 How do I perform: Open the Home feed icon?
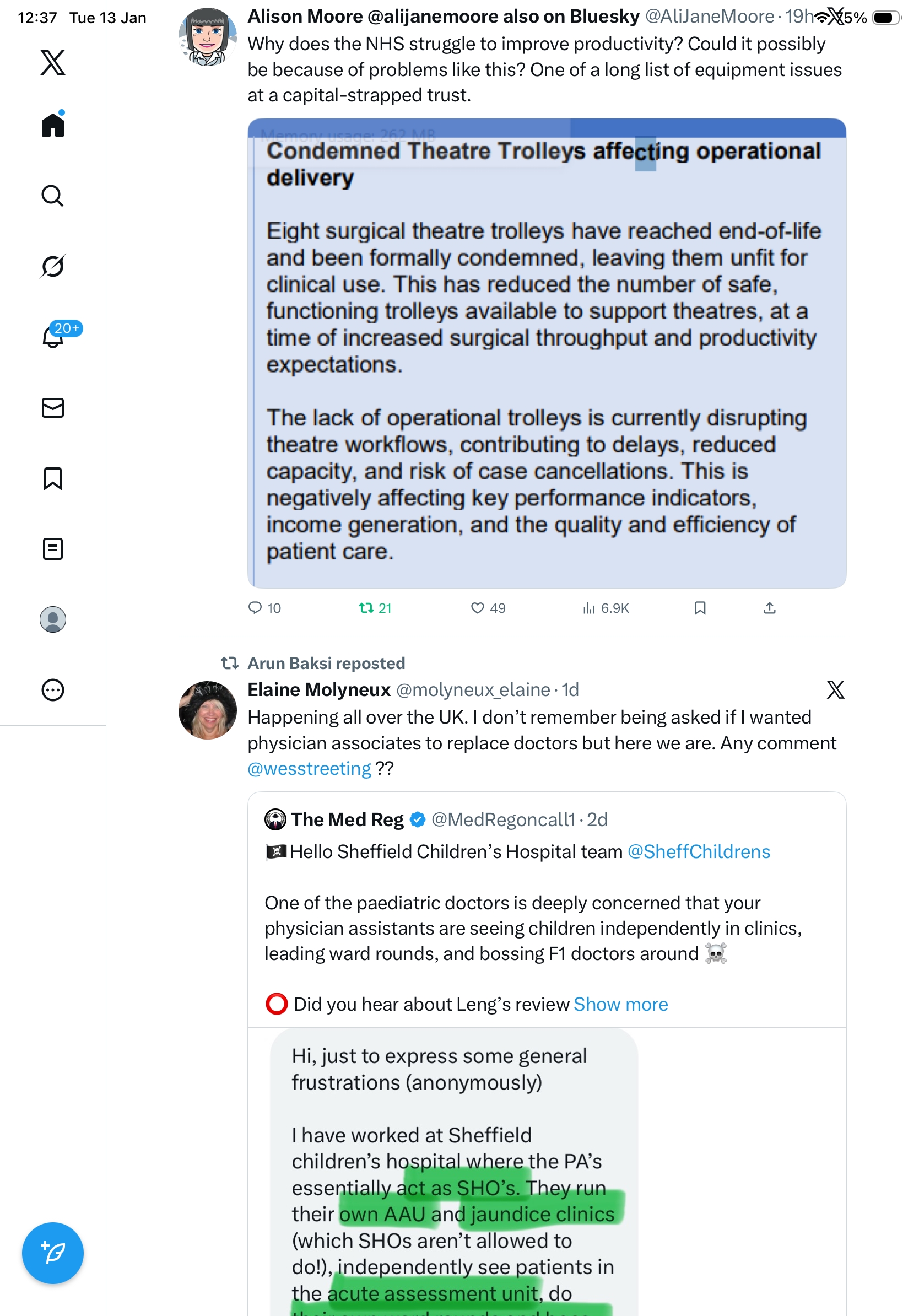[53, 125]
